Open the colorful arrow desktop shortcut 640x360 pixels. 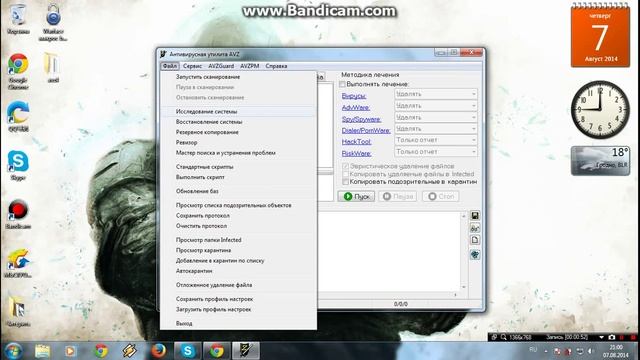coord(18,263)
